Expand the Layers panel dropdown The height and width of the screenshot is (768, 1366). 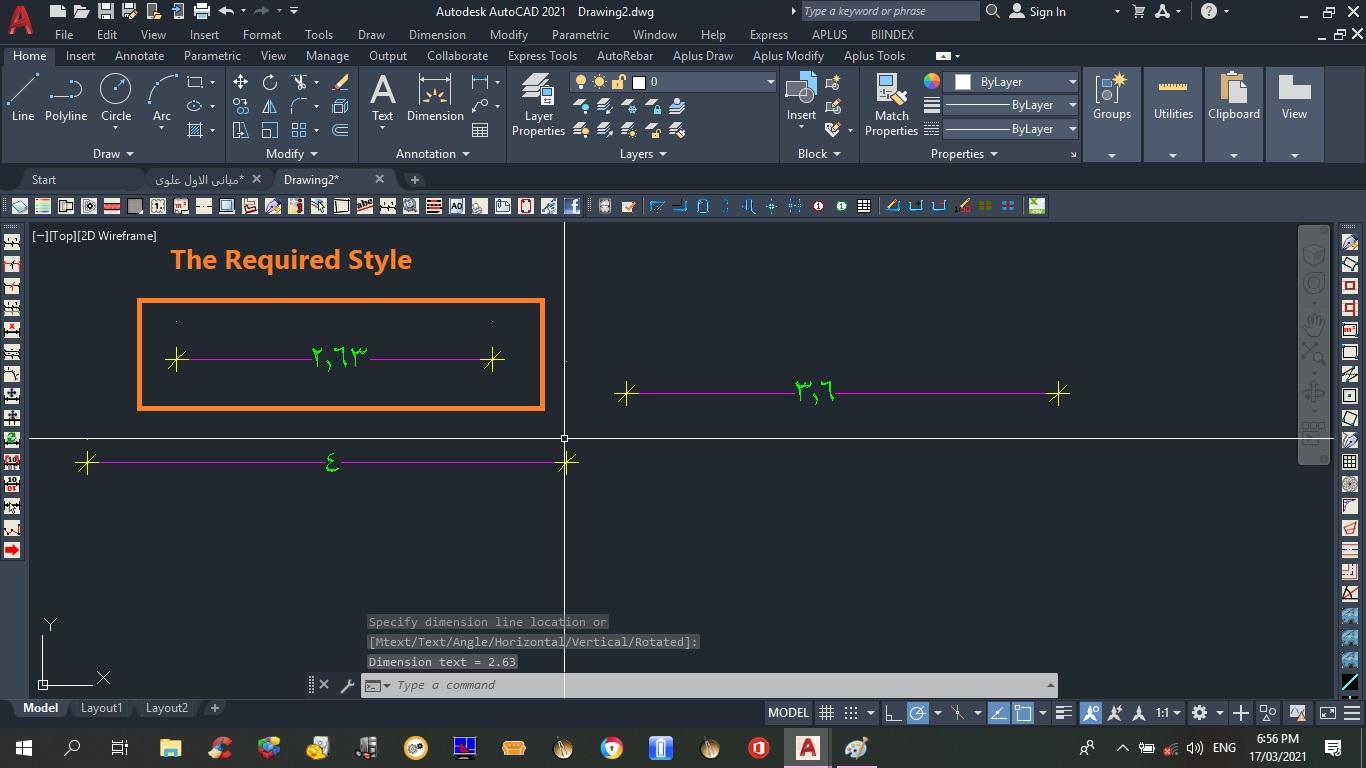(x=643, y=154)
